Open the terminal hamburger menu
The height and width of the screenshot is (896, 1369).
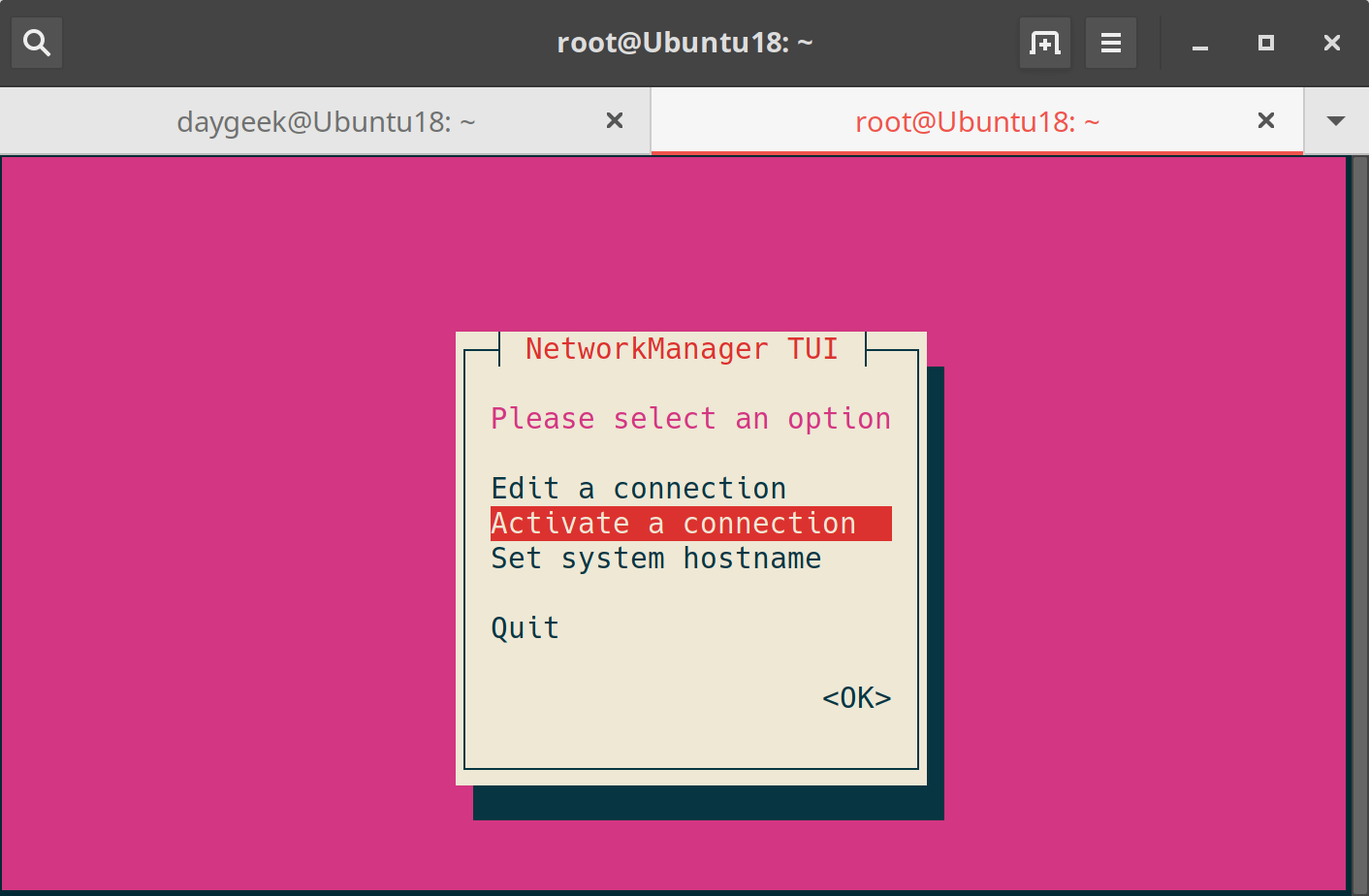[1110, 43]
